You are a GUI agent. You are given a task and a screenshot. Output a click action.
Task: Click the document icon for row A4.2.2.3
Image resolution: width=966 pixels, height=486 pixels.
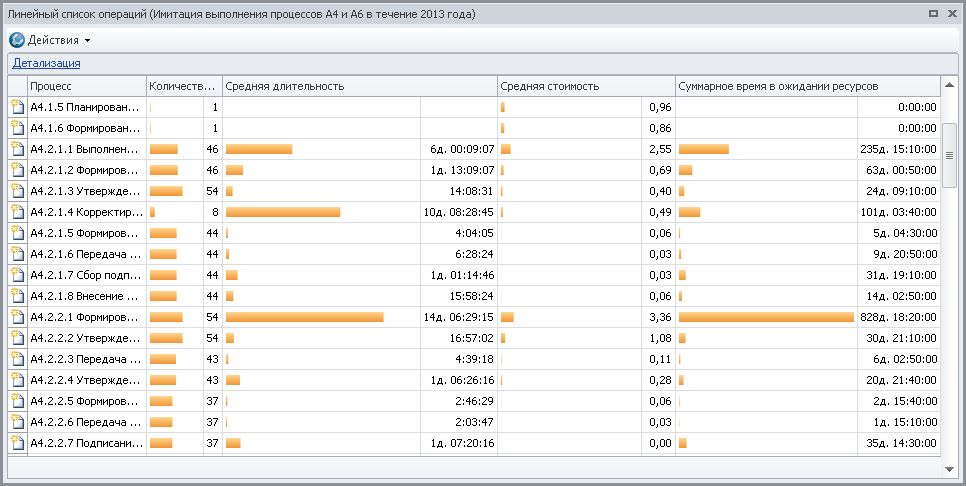pos(16,359)
